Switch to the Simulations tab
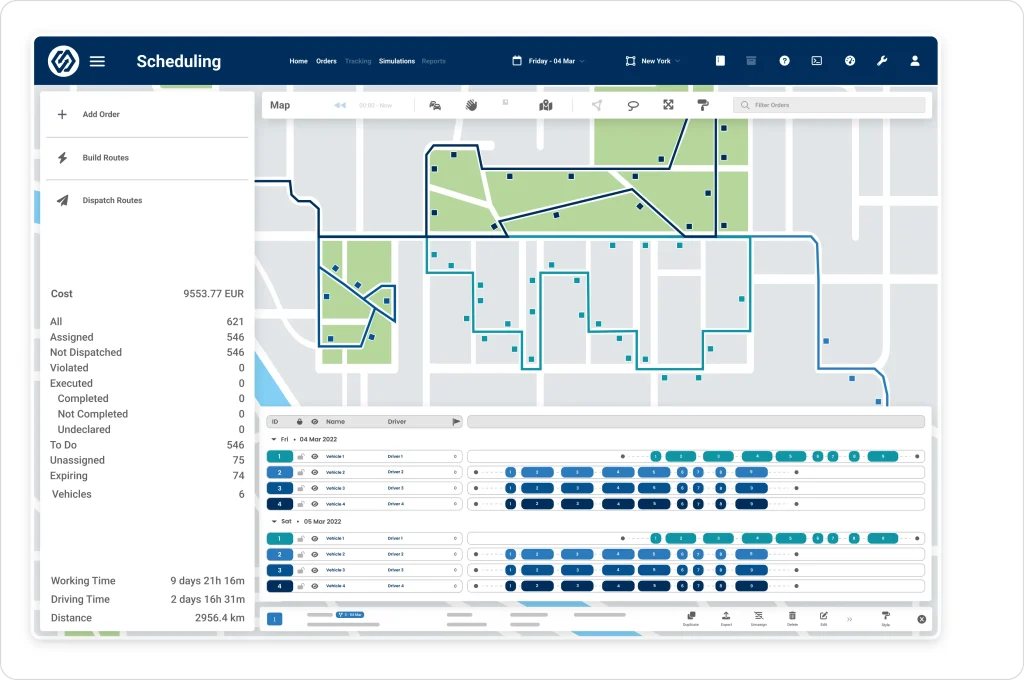This screenshot has width=1024, height=680. (397, 61)
